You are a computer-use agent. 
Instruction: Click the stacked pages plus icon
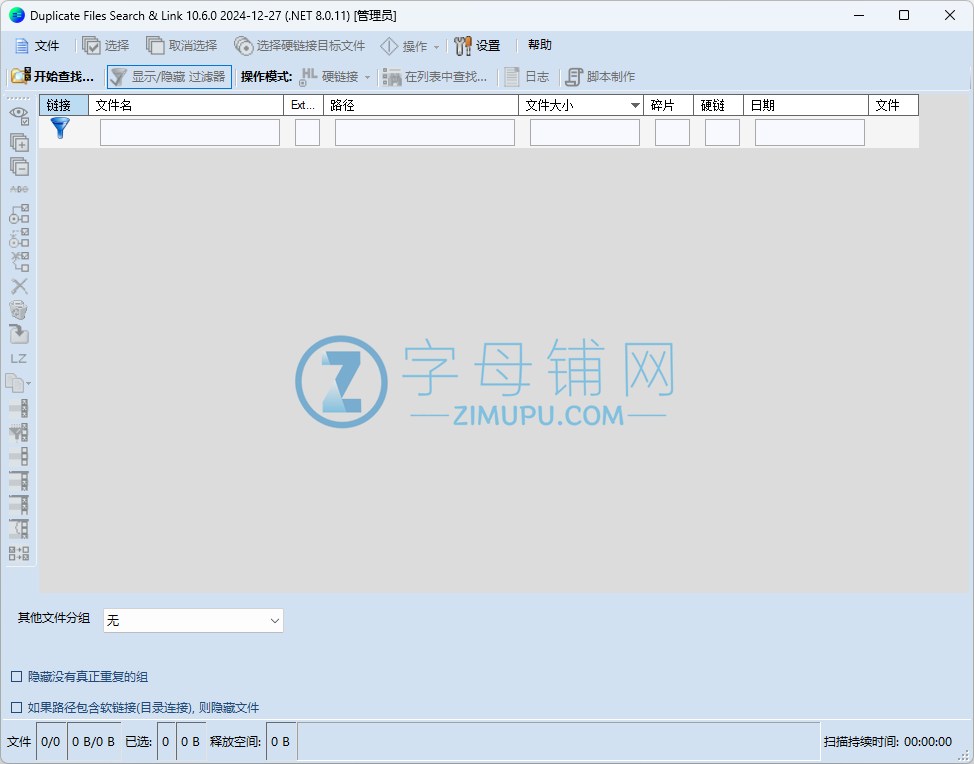(x=19, y=142)
